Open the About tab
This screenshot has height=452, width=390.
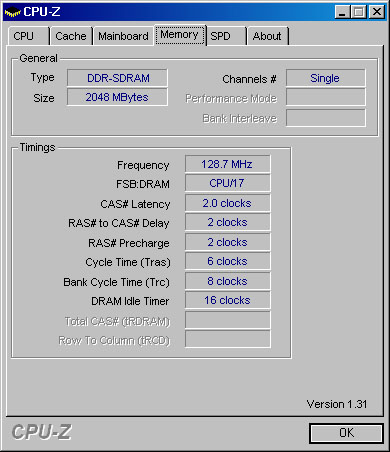click(268, 36)
